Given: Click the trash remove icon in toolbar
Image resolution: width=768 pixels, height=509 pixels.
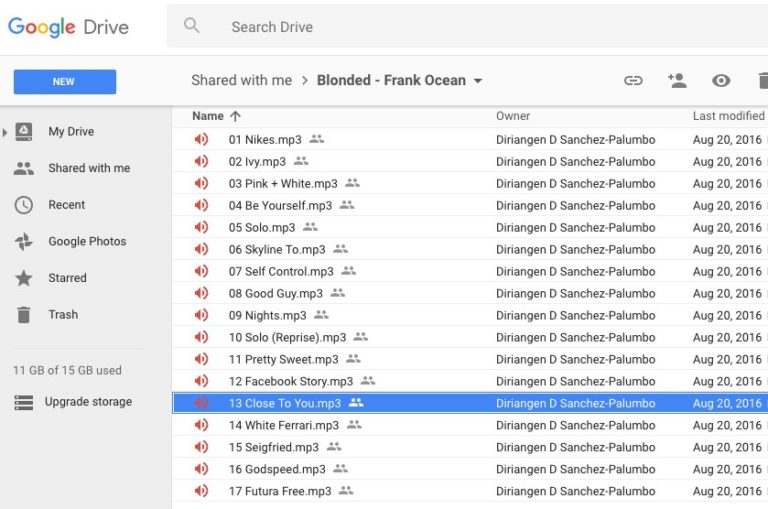Looking at the screenshot, I should pos(763,80).
